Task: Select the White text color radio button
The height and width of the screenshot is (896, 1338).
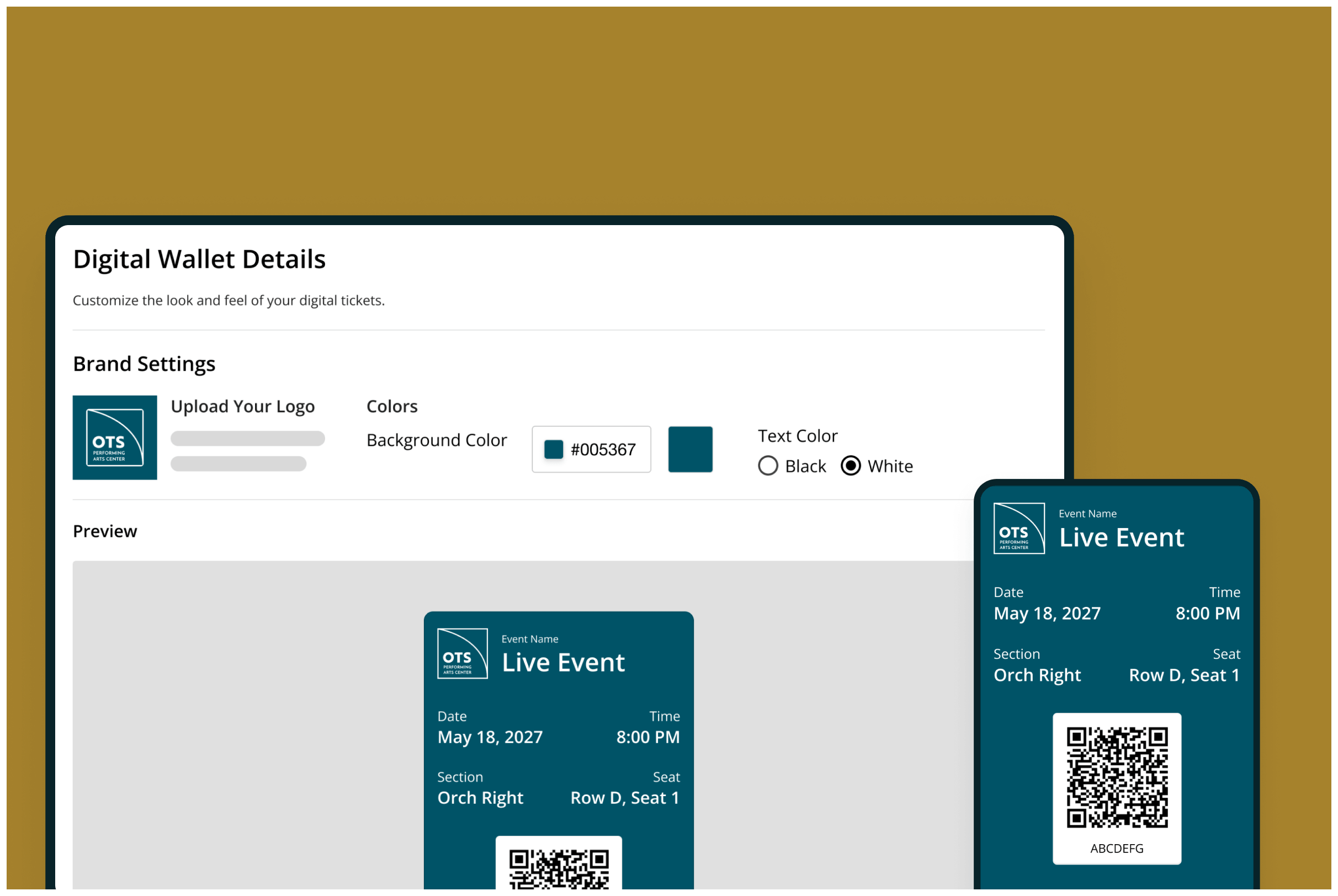Action: pos(851,466)
